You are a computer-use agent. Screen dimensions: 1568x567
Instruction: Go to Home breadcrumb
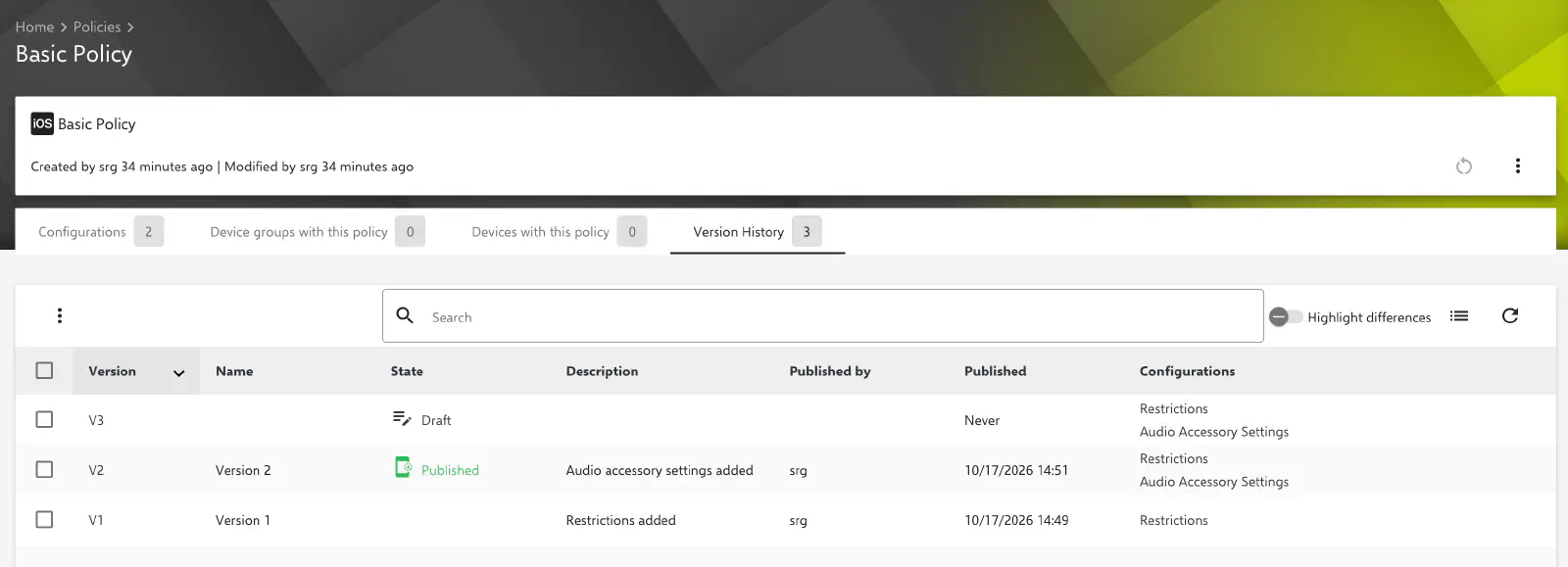tap(34, 27)
